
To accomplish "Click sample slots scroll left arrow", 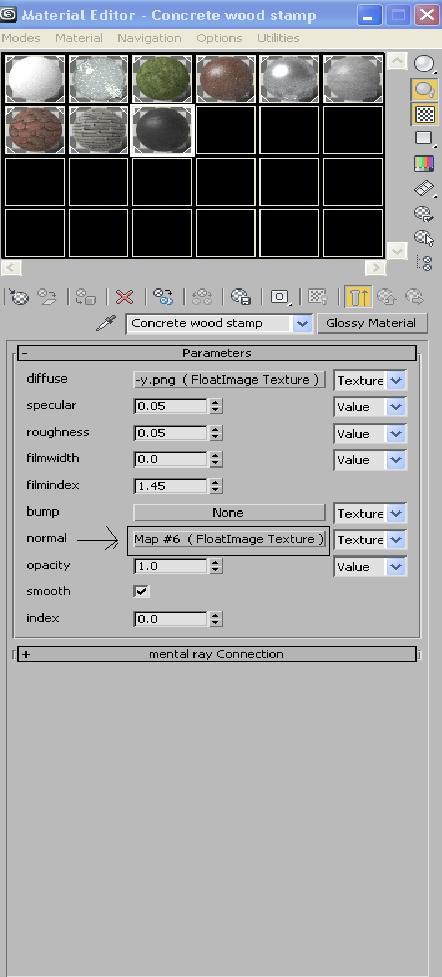I will pyautogui.click(x=12, y=268).
